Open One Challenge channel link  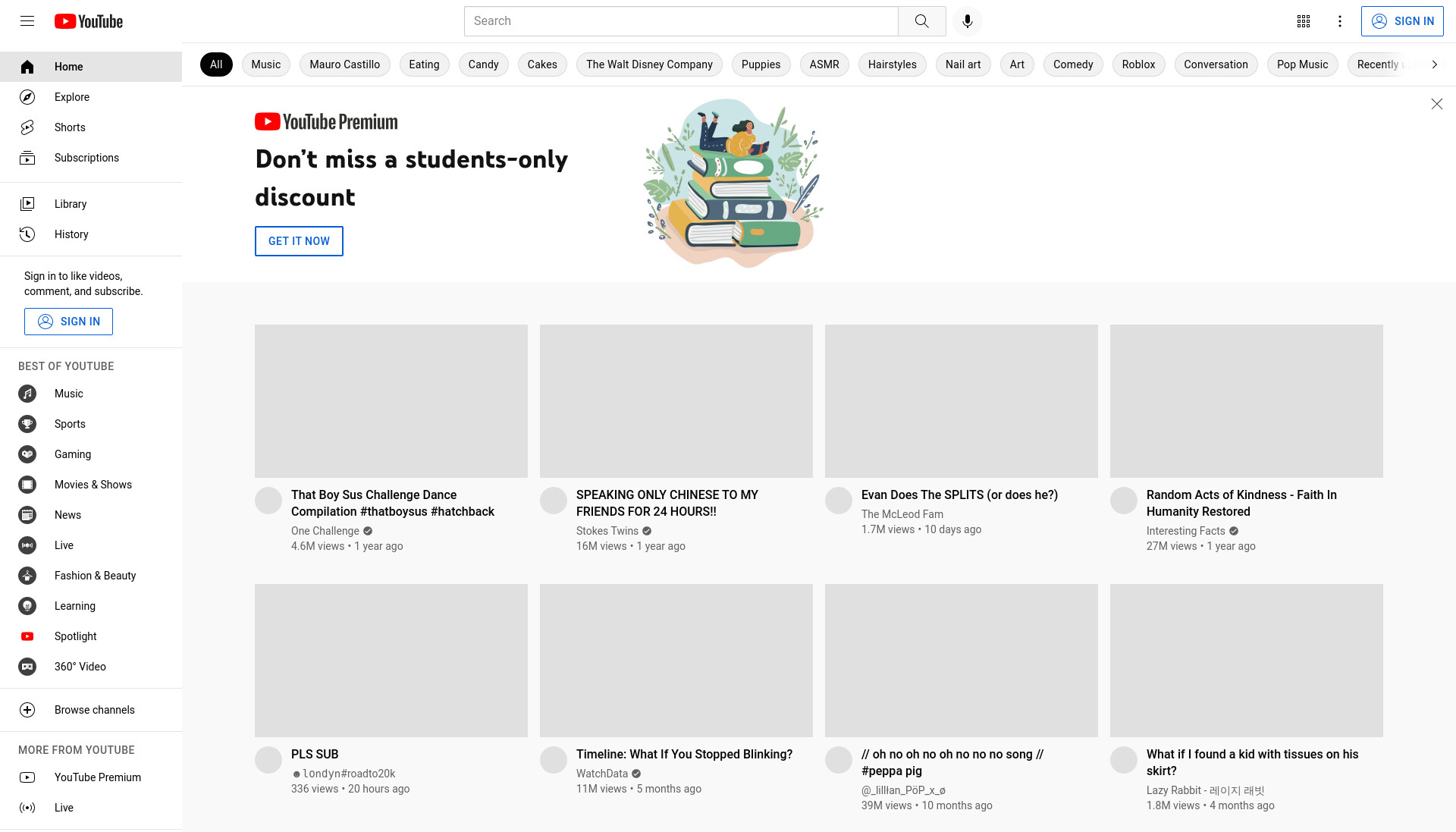325,531
